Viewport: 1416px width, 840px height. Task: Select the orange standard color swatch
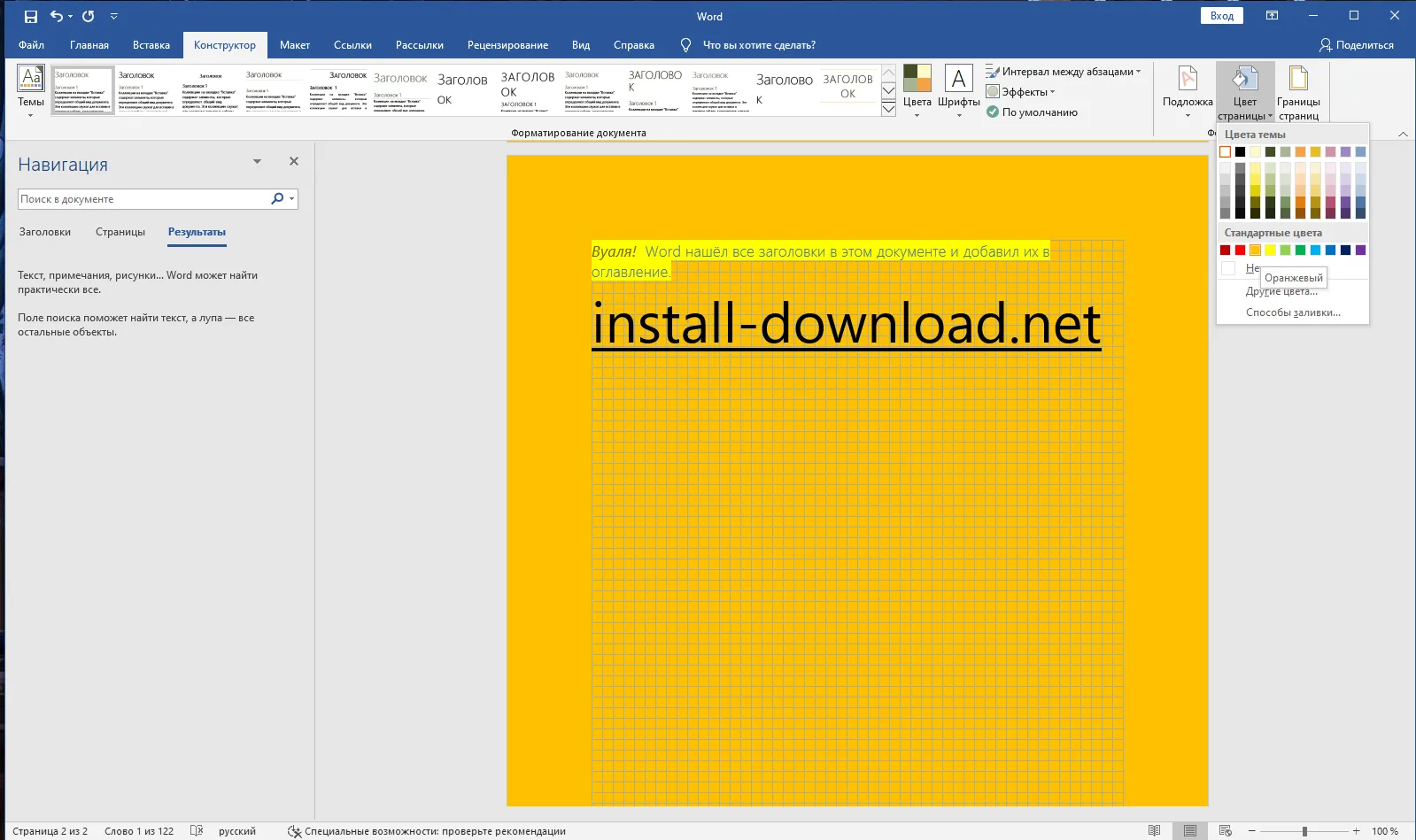point(1255,250)
